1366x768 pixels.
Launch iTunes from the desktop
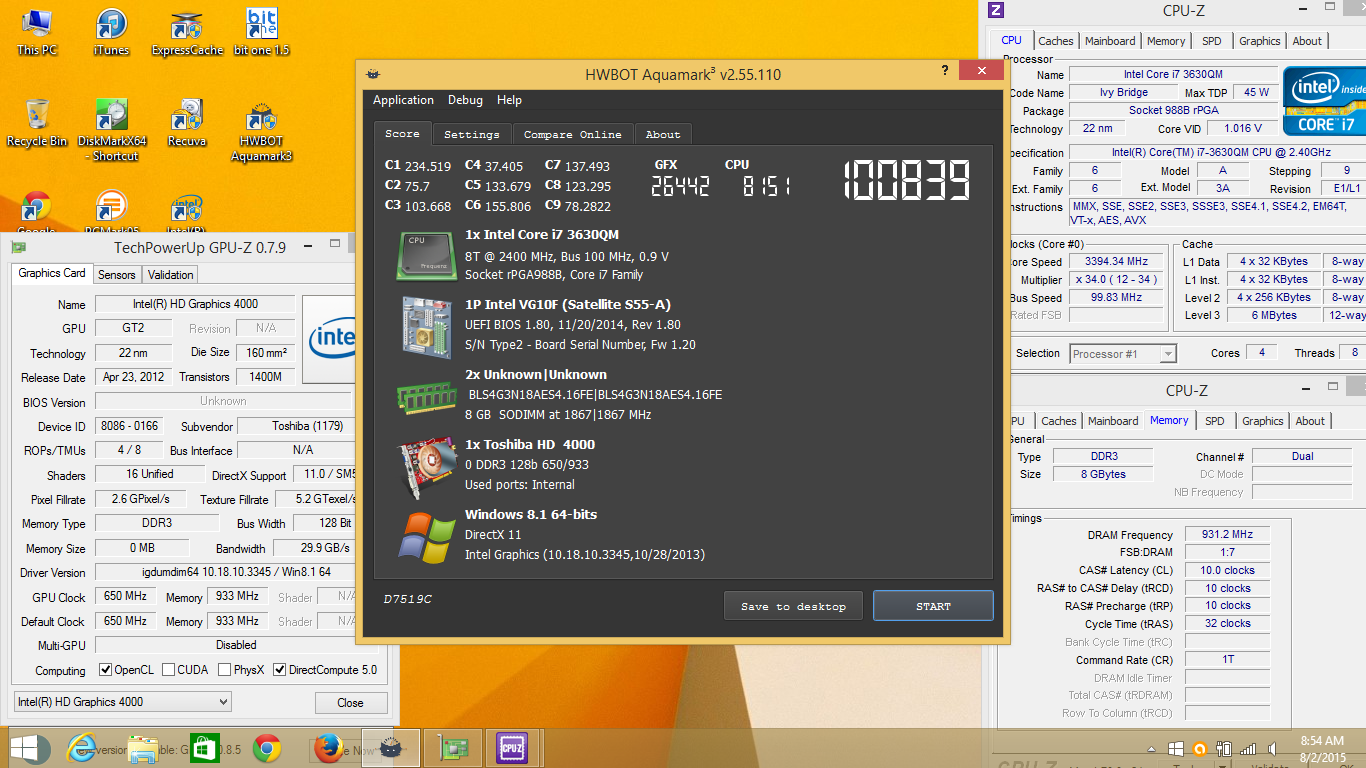pyautogui.click(x=111, y=32)
